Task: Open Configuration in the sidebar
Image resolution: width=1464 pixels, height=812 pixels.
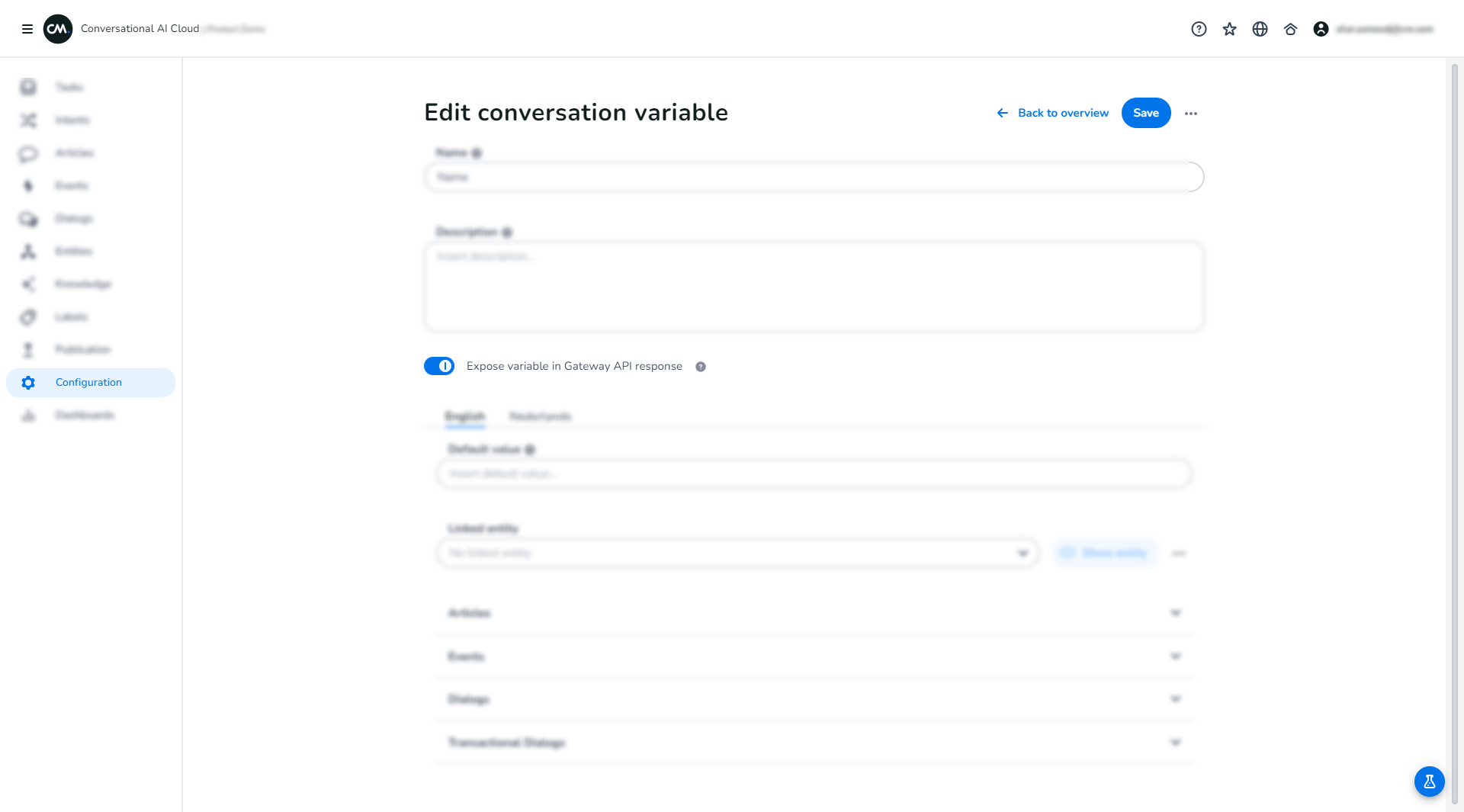Action: [89, 383]
